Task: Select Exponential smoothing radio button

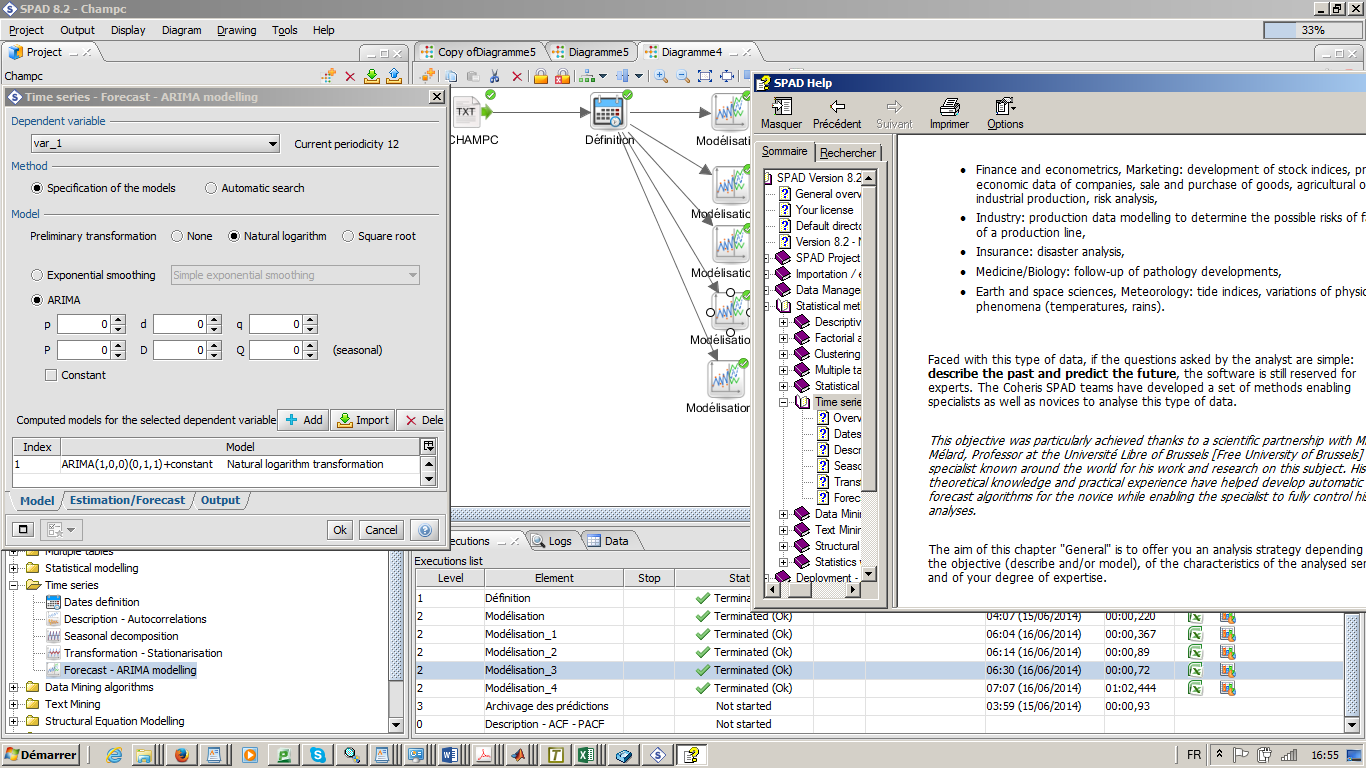Action: [38, 275]
